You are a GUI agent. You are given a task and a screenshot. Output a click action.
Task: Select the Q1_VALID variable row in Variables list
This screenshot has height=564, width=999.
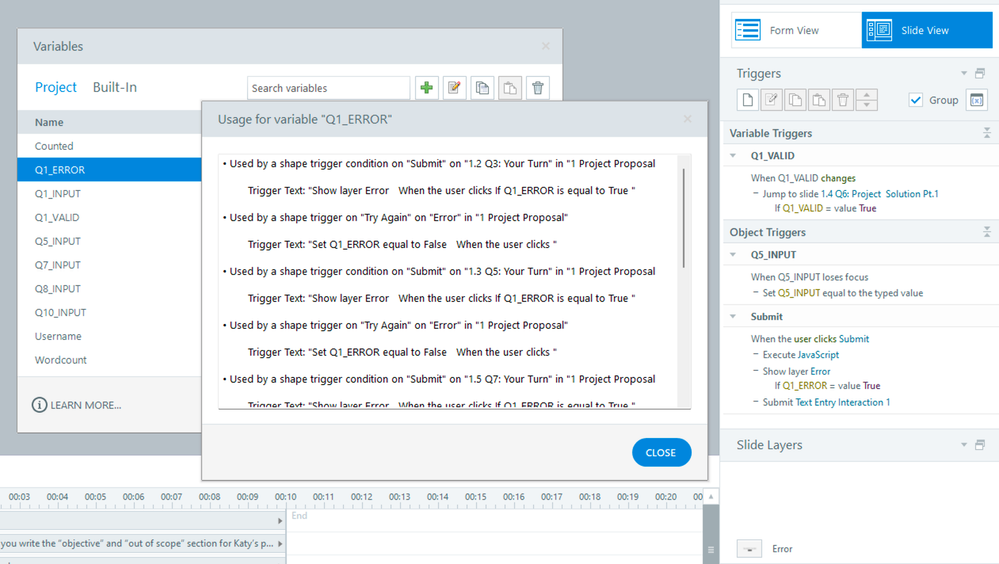pyautogui.click(x=110, y=217)
